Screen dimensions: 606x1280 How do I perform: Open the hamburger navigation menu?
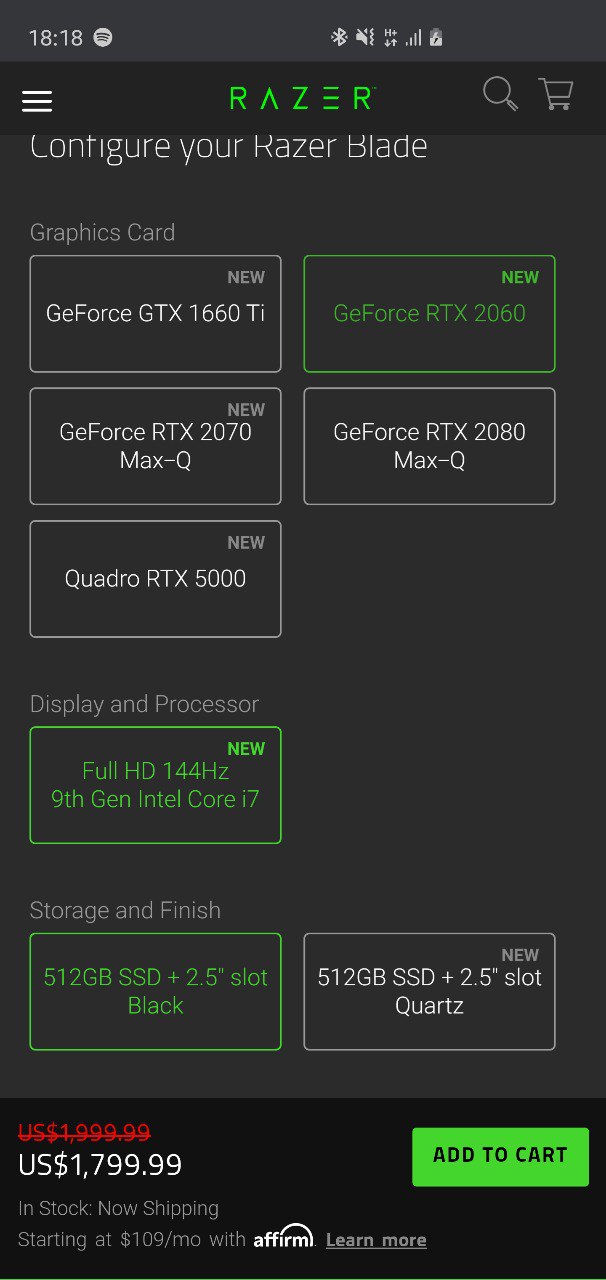coord(37,100)
